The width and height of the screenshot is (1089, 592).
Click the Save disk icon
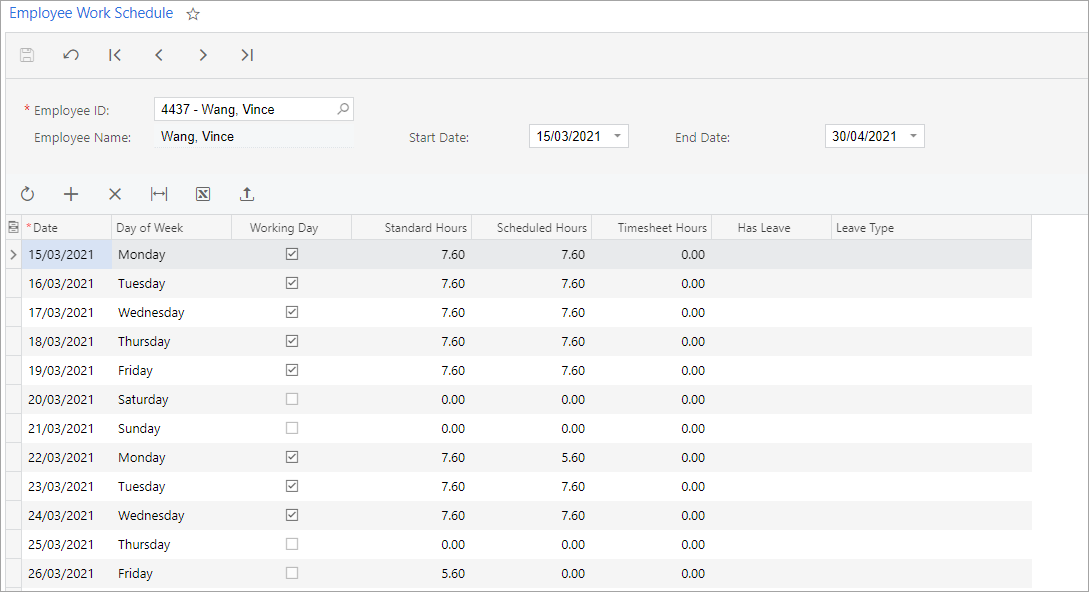[27, 55]
